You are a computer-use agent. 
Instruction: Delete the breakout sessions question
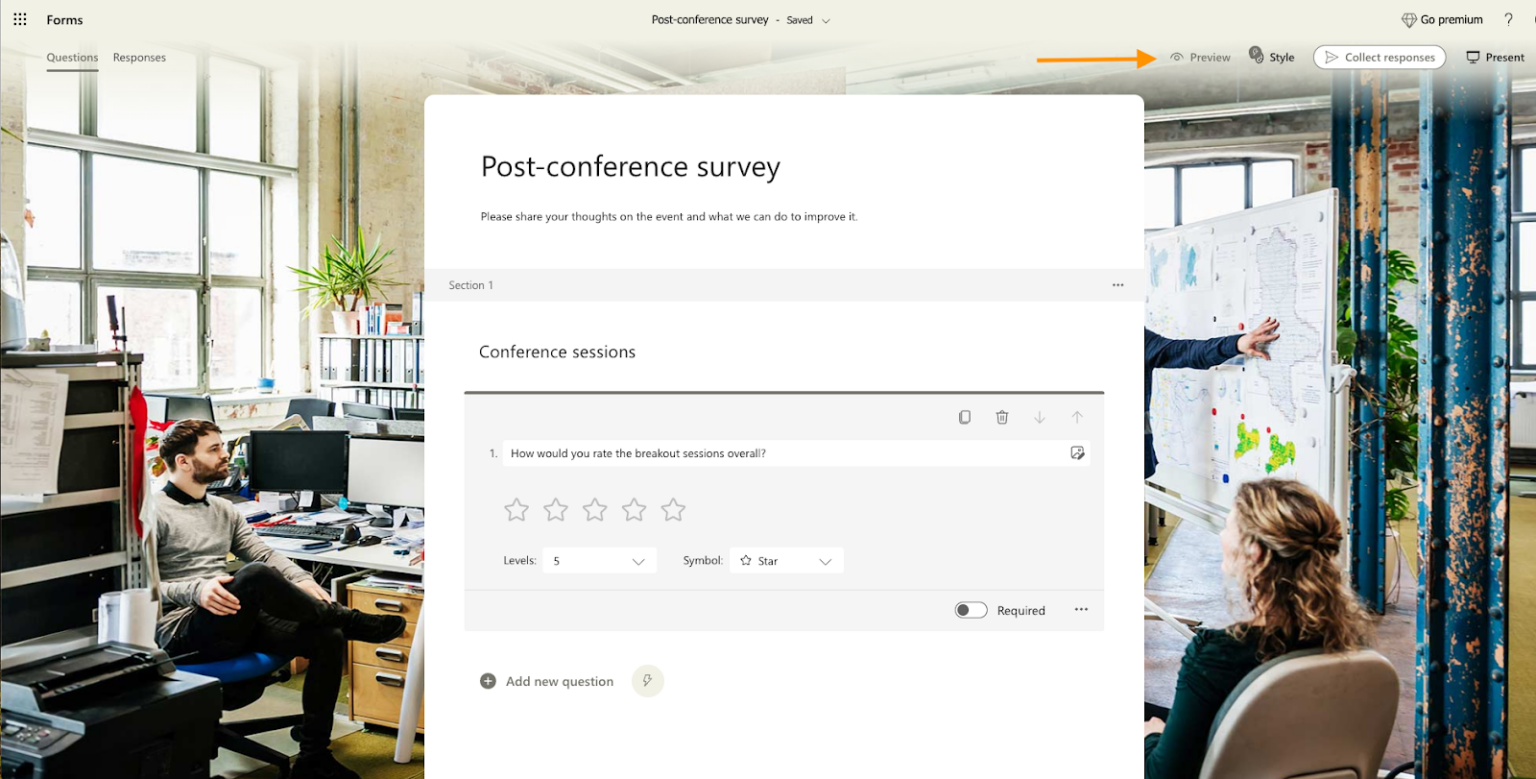[1002, 417]
